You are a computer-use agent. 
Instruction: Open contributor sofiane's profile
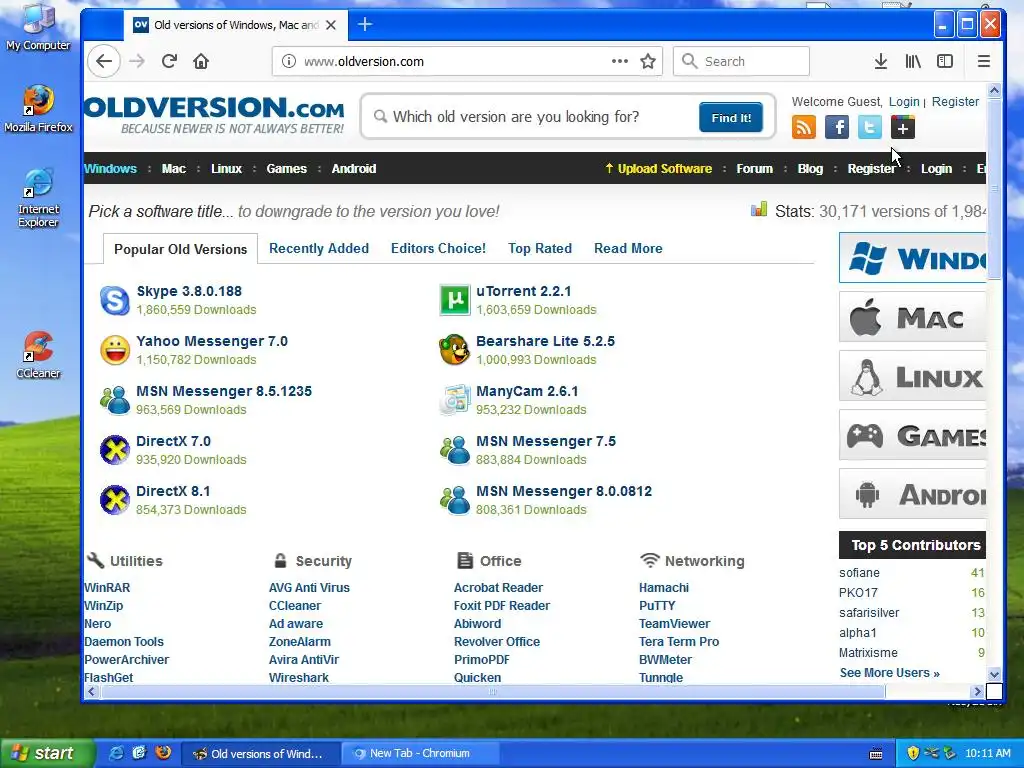pyautogui.click(x=859, y=573)
